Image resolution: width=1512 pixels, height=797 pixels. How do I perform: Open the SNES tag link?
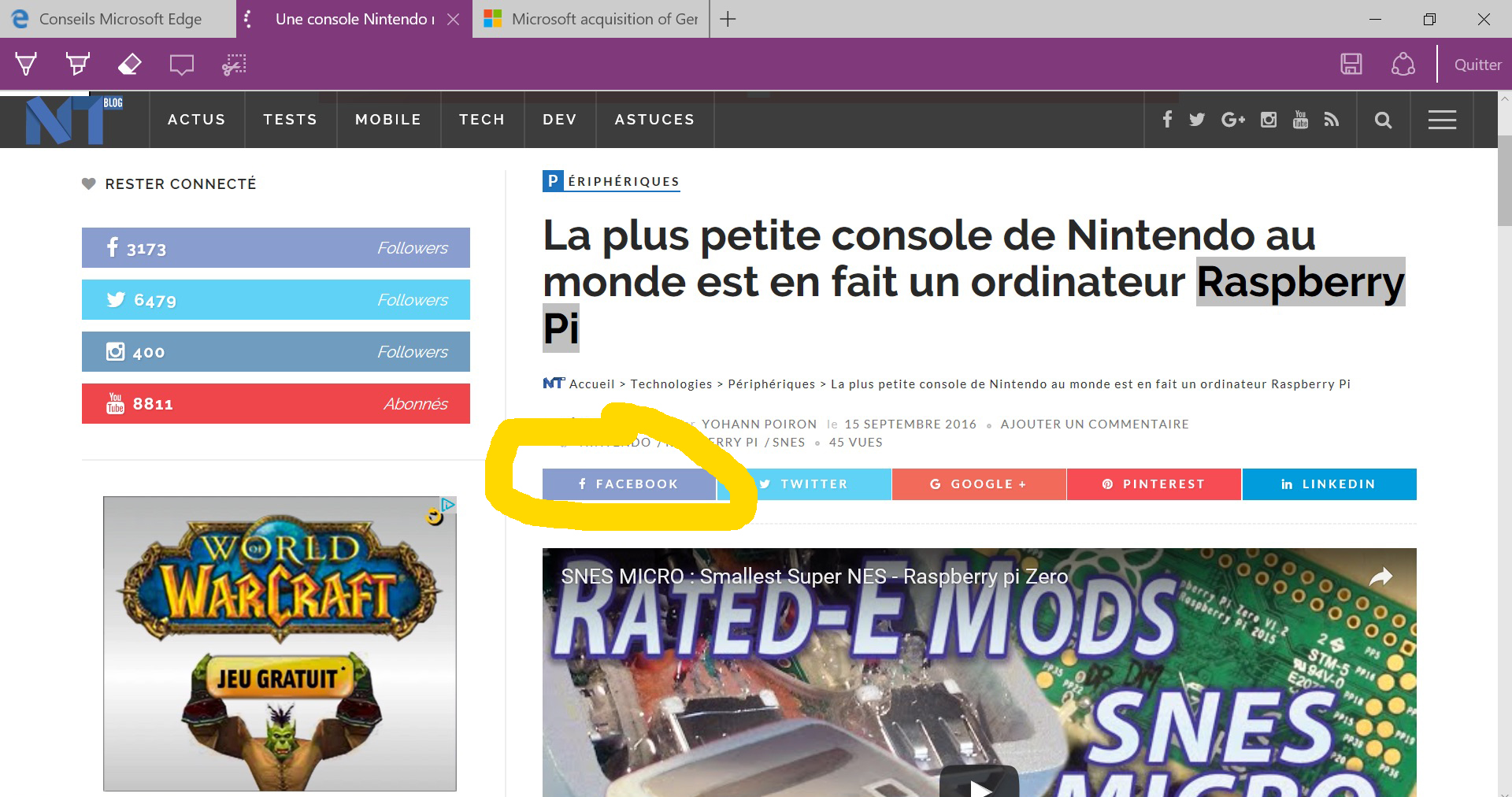click(x=788, y=443)
